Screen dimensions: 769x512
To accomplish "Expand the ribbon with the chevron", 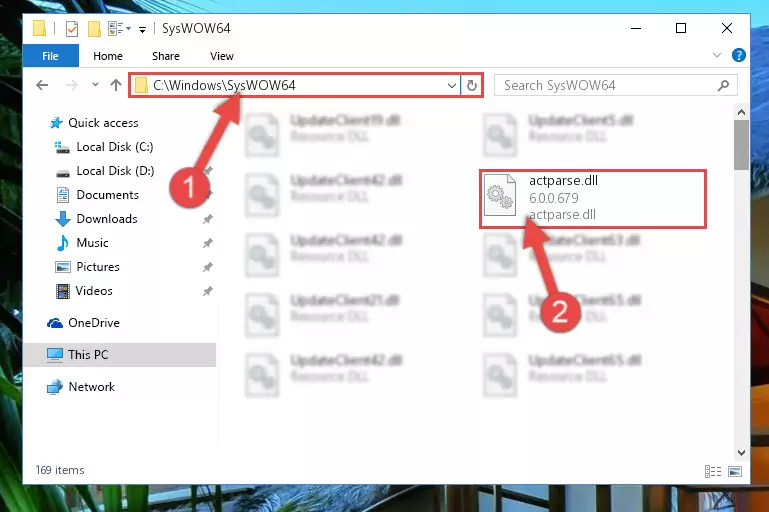I will tap(717, 55).
